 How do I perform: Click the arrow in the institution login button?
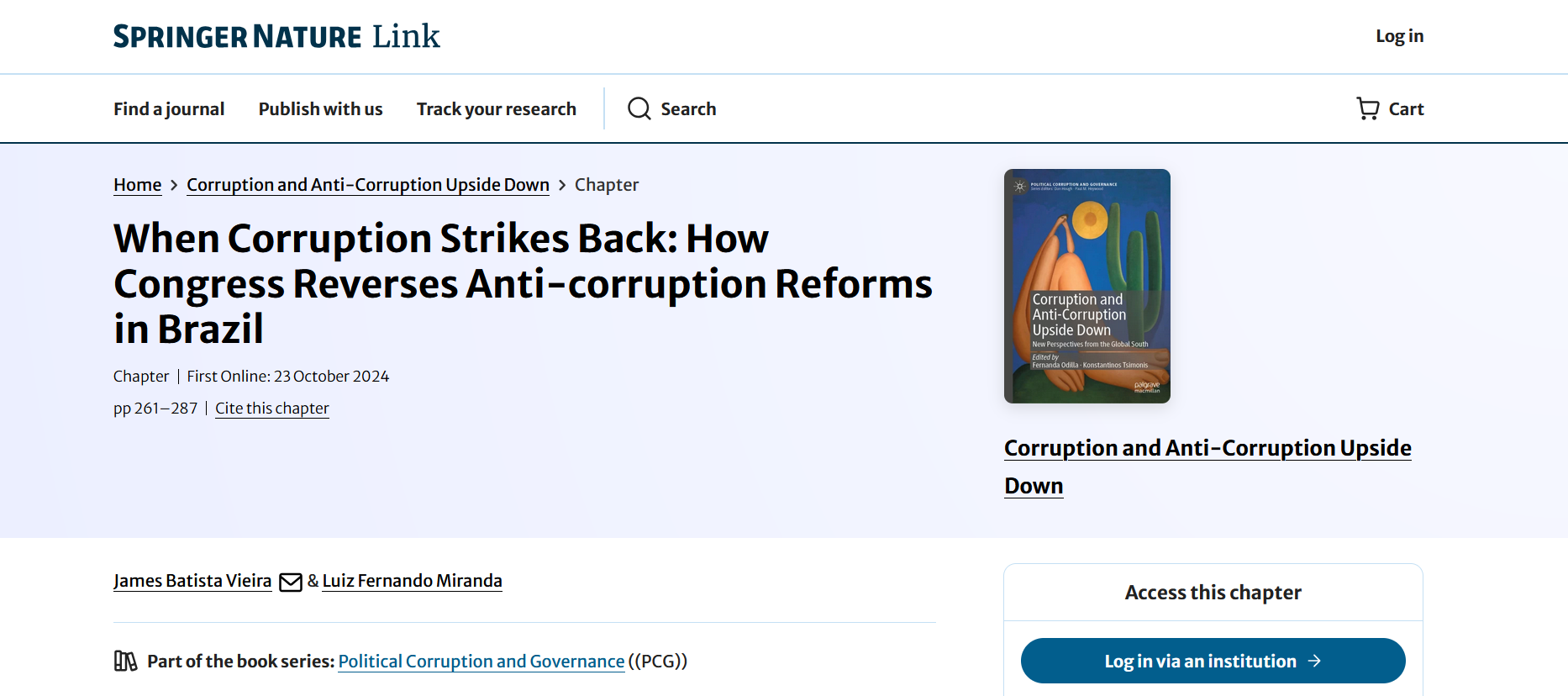pyautogui.click(x=1315, y=662)
